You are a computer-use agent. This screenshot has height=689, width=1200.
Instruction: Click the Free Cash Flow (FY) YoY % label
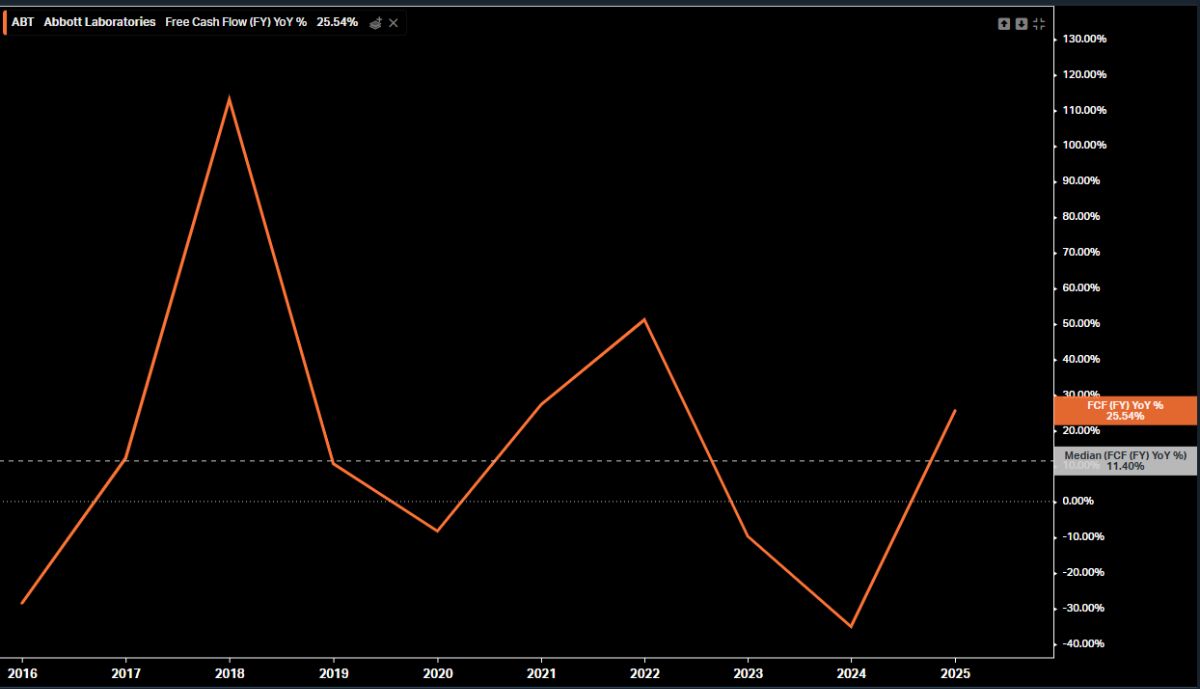236,22
